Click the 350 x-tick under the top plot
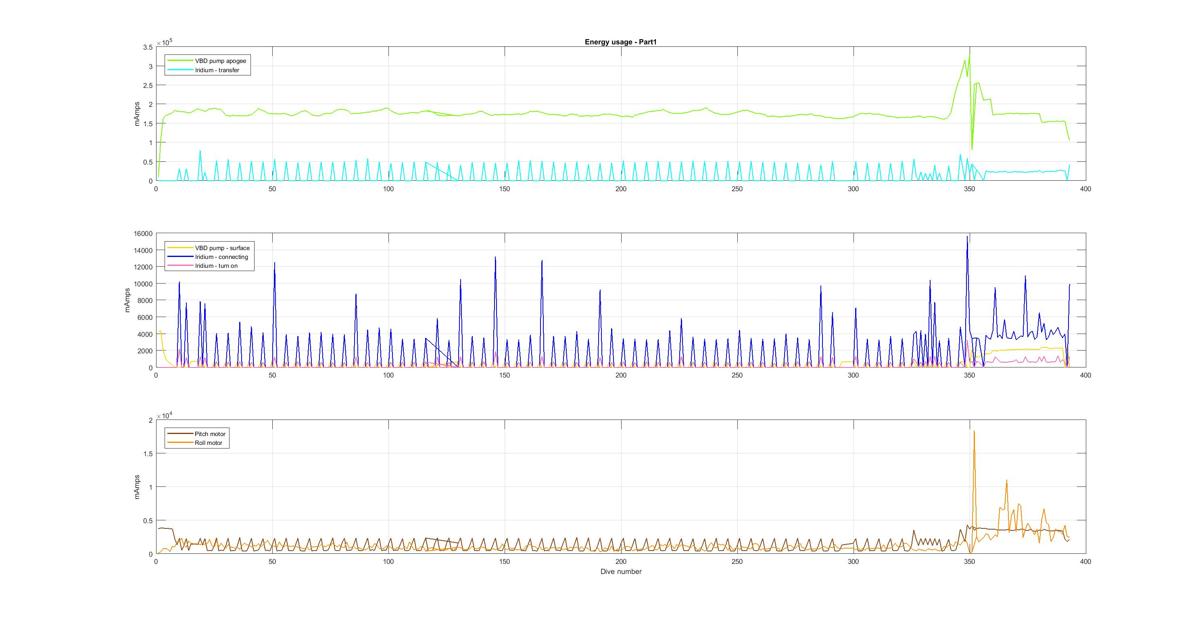1200x622 pixels. [969, 188]
